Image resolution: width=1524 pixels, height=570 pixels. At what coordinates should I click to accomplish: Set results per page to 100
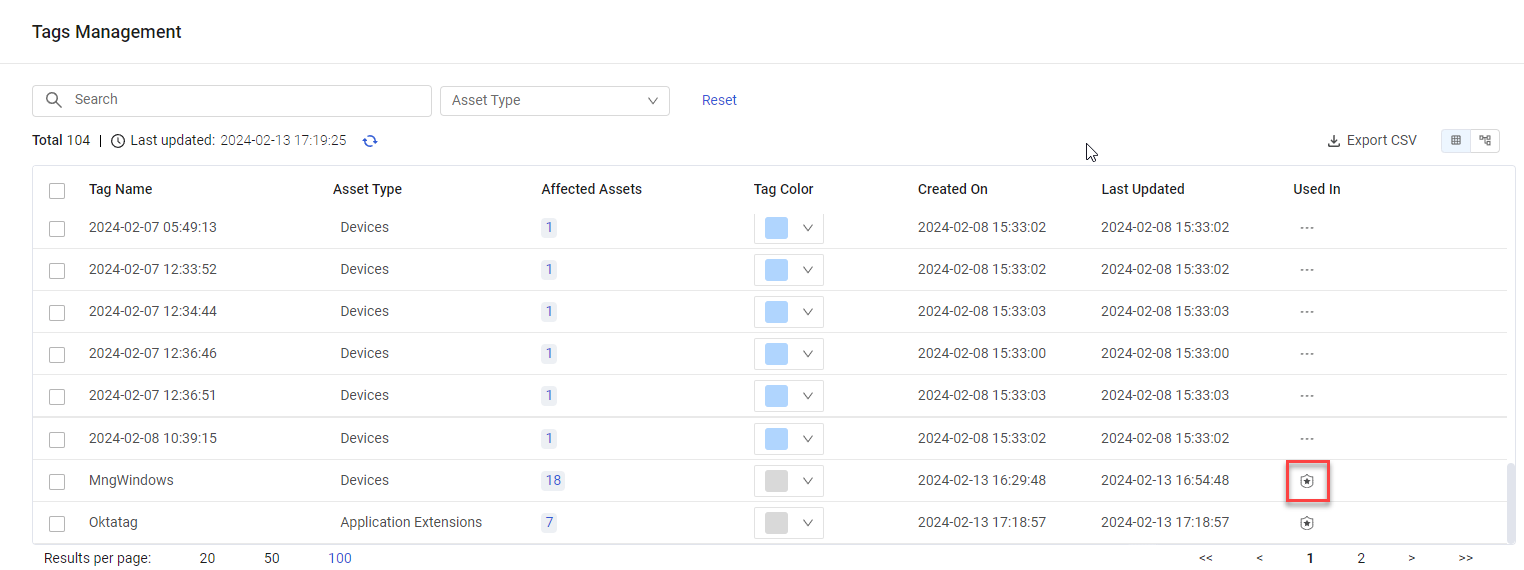tap(340, 558)
